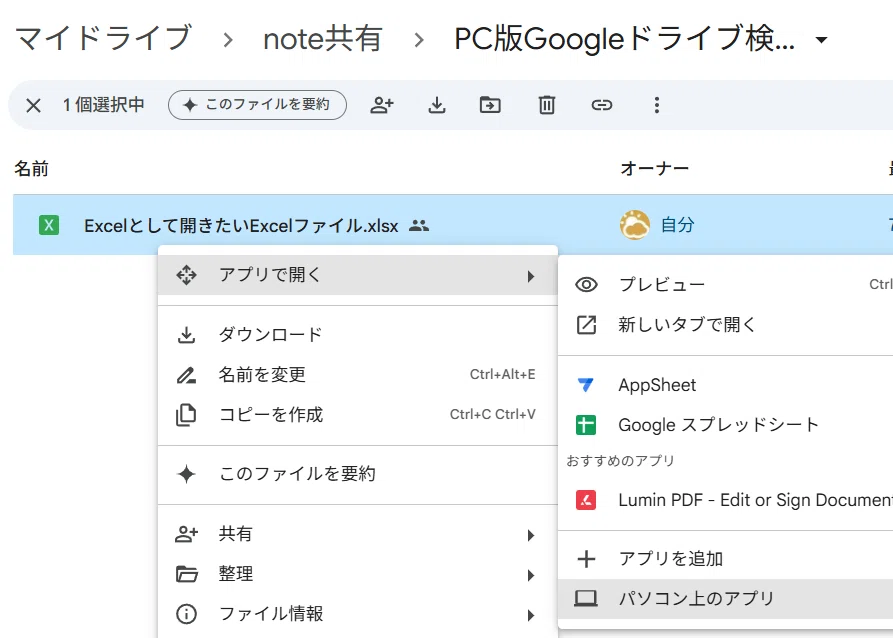
Task: Click the move-to-folder toolbar icon
Action: pos(490,105)
